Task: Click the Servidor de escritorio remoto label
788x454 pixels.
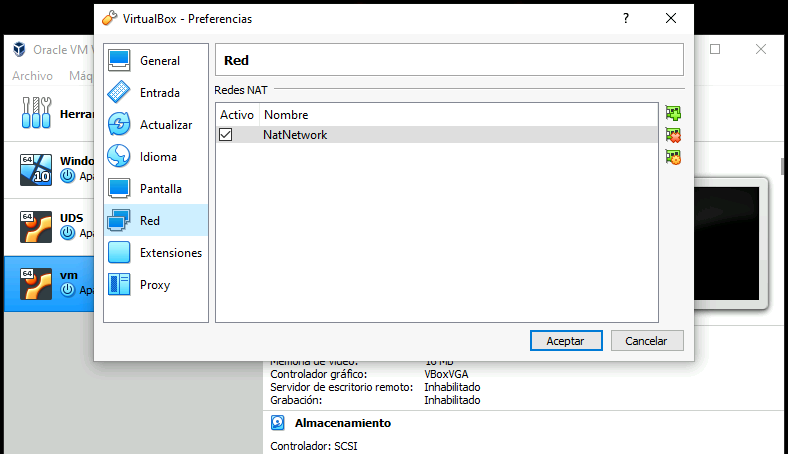Action: (342, 387)
